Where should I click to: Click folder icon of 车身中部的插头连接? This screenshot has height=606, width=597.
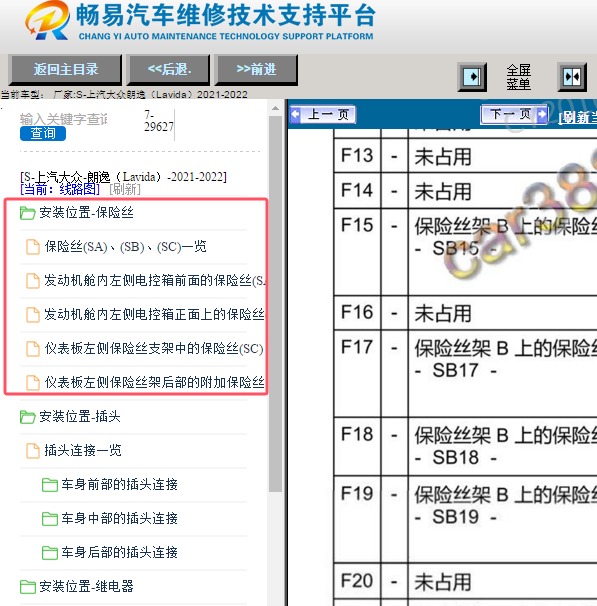tap(50, 519)
